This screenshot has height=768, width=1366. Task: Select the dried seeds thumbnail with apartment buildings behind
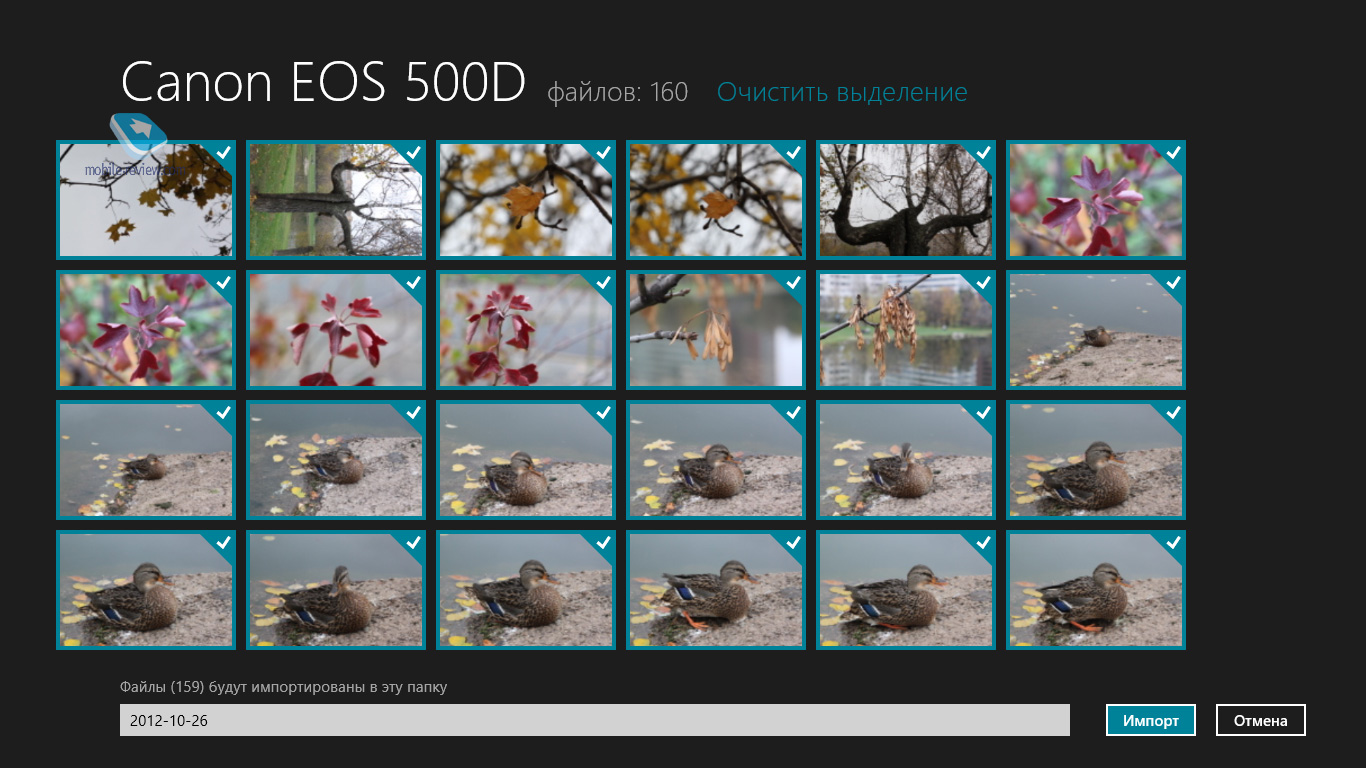[905, 330]
